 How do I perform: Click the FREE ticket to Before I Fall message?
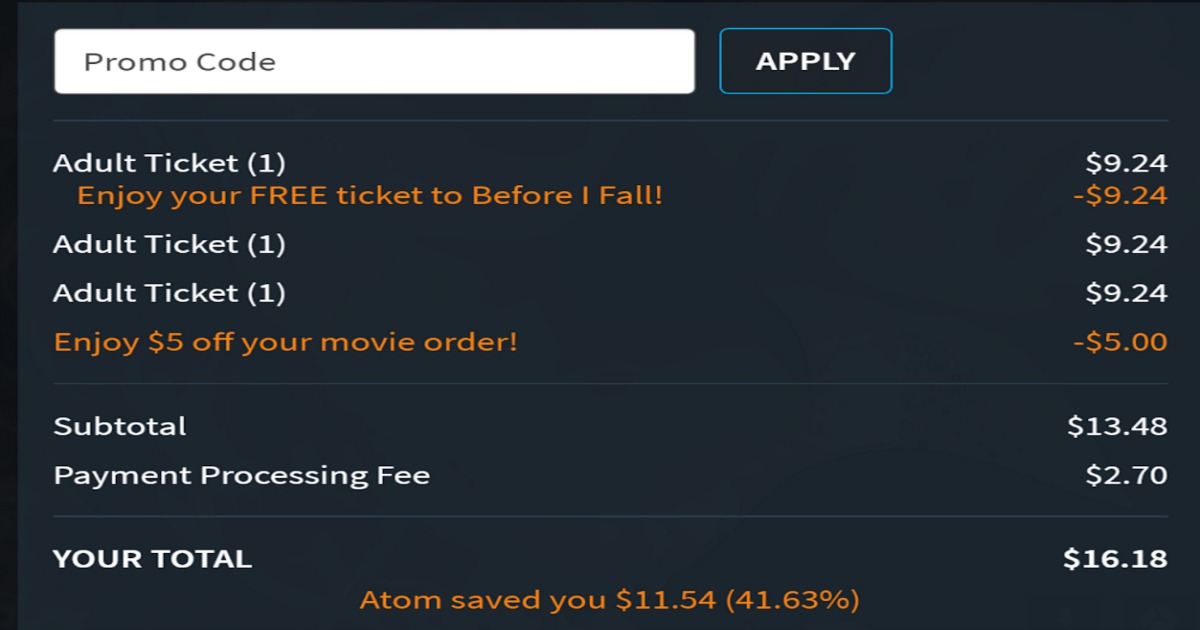click(370, 195)
